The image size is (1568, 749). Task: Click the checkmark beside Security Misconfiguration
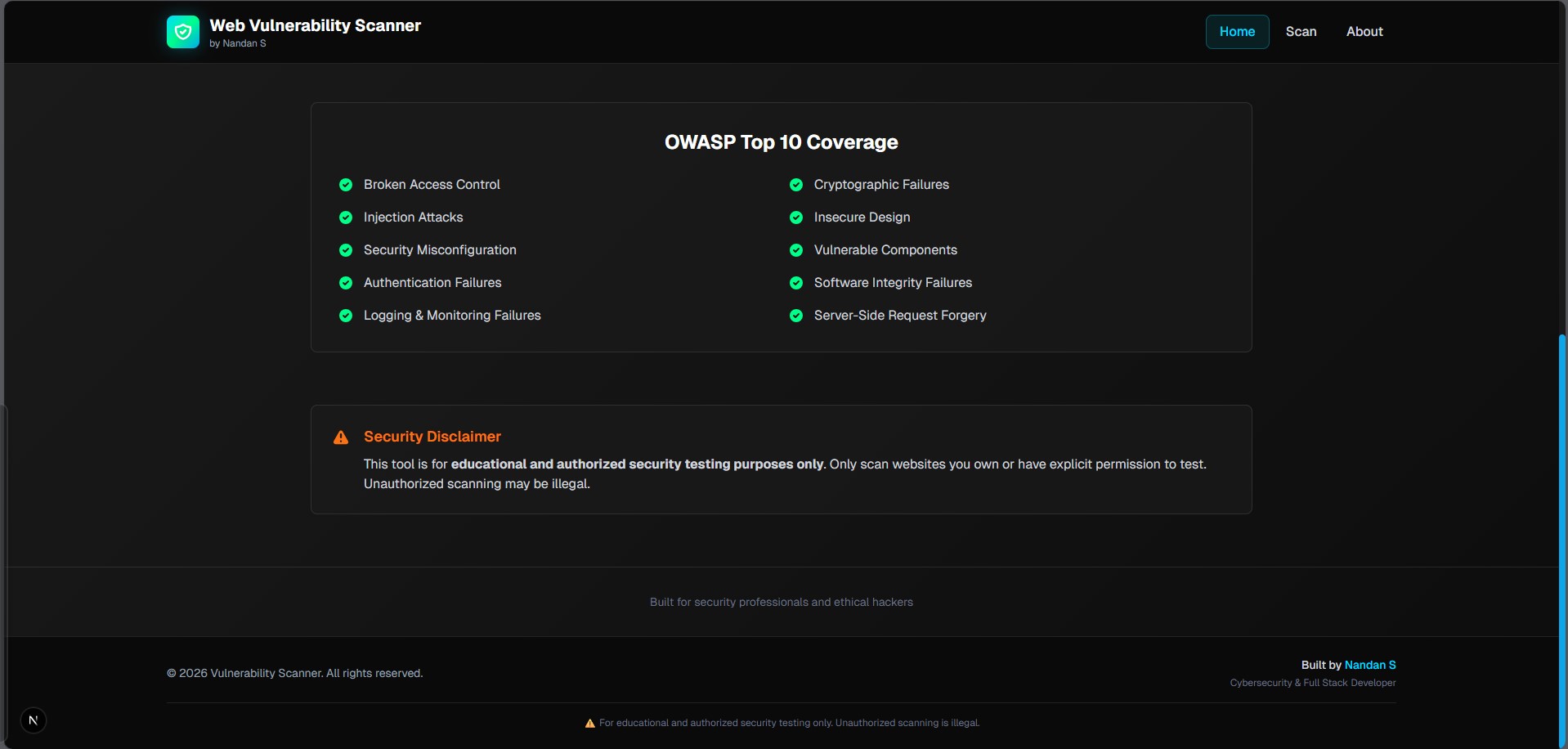click(346, 250)
